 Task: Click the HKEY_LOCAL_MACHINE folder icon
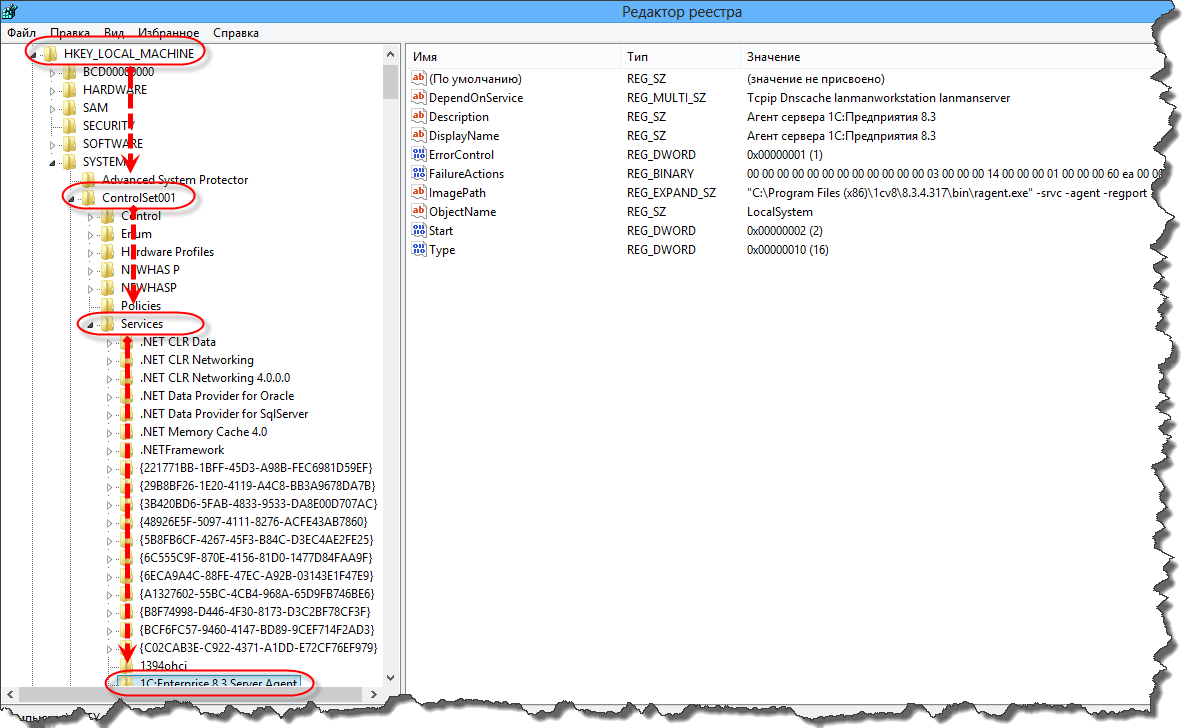51,54
